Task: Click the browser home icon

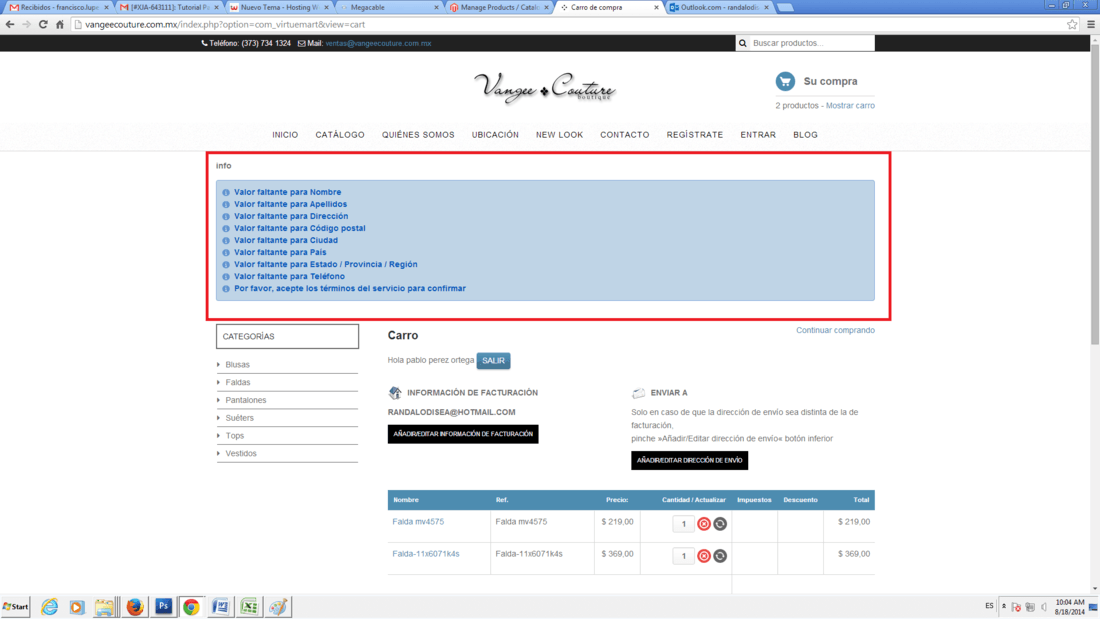Action: click(60, 25)
